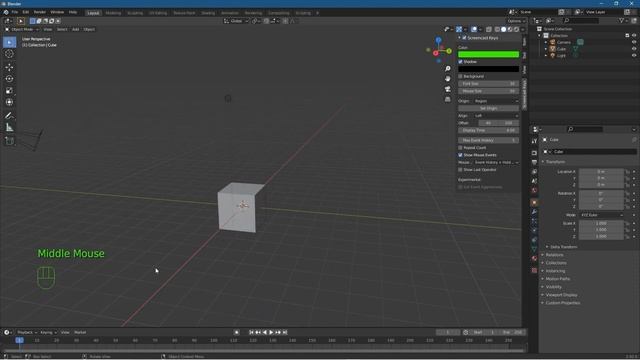Open the Edit menu
The height and width of the screenshot is (360, 640).
coord(26,12)
